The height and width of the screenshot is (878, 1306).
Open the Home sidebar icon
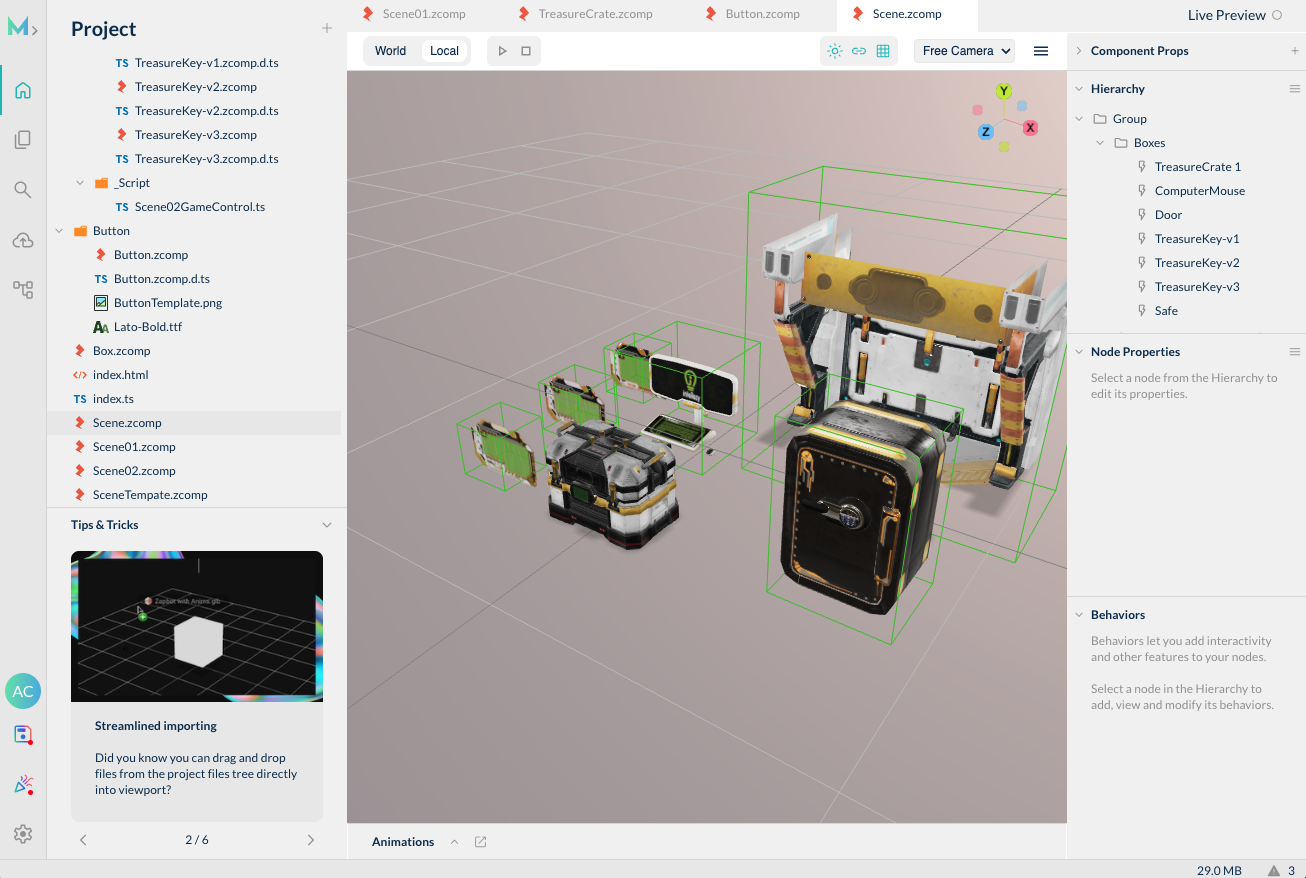(23, 91)
